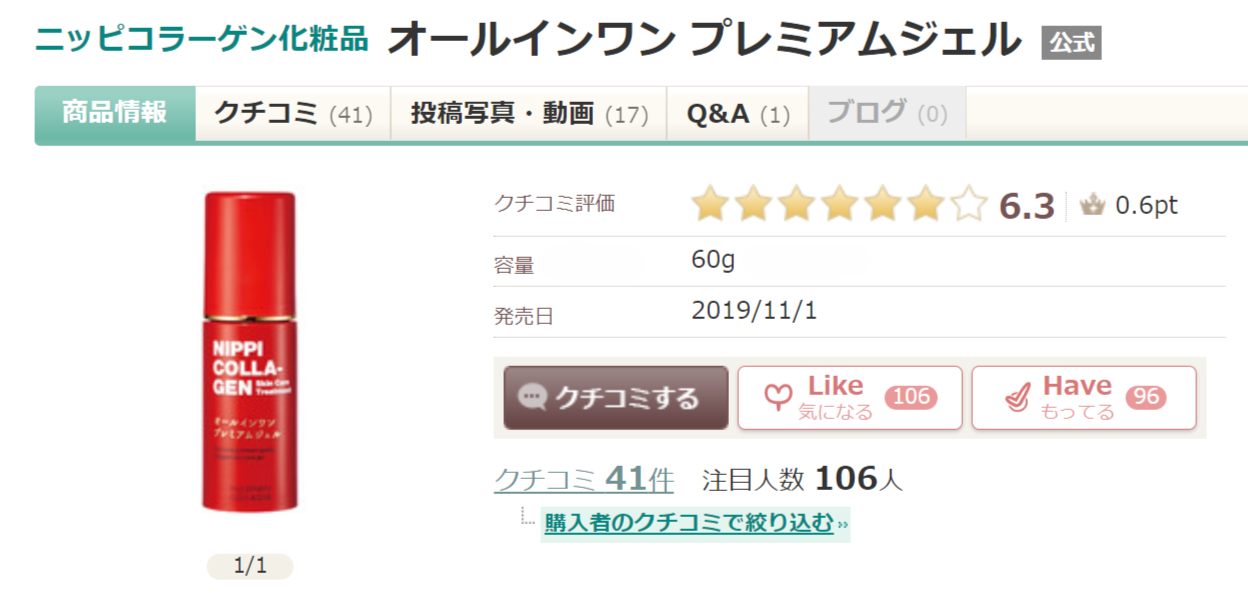Image resolution: width=1248 pixels, height=606 pixels.
Task: Open the 商品情報 tab
Action: 115,113
